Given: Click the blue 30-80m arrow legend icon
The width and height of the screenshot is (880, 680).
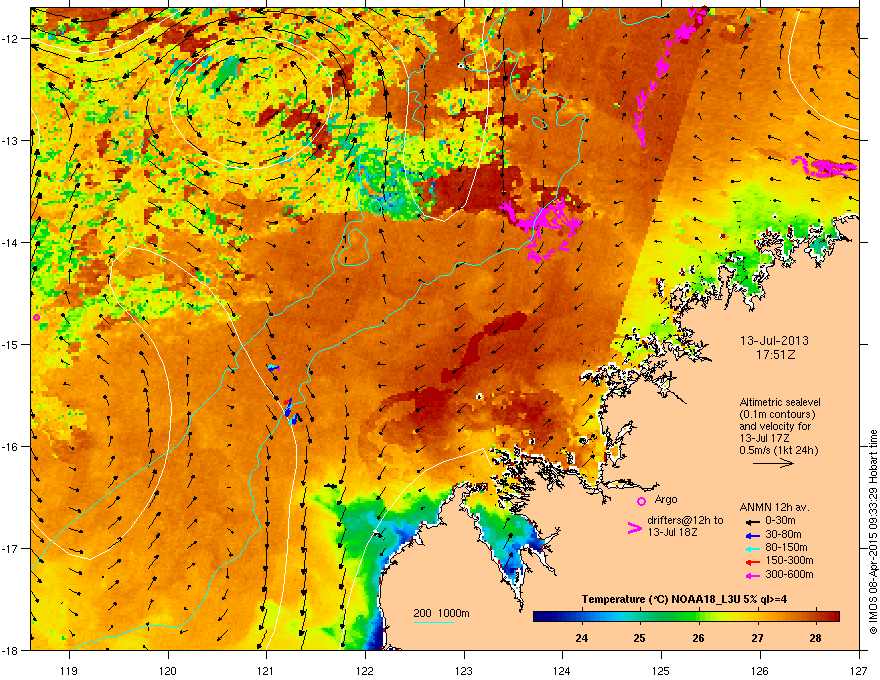Looking at the screenshot, I should (x=753, y=535).
